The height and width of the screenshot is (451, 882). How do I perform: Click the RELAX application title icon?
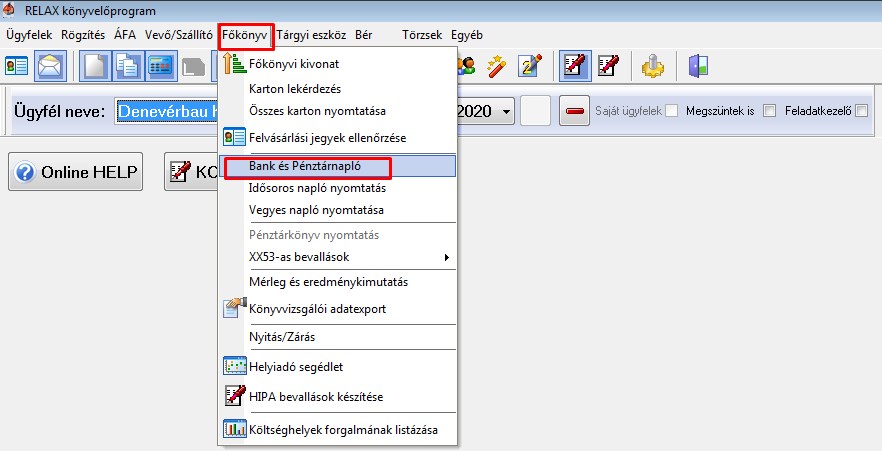tap(9, 10)
